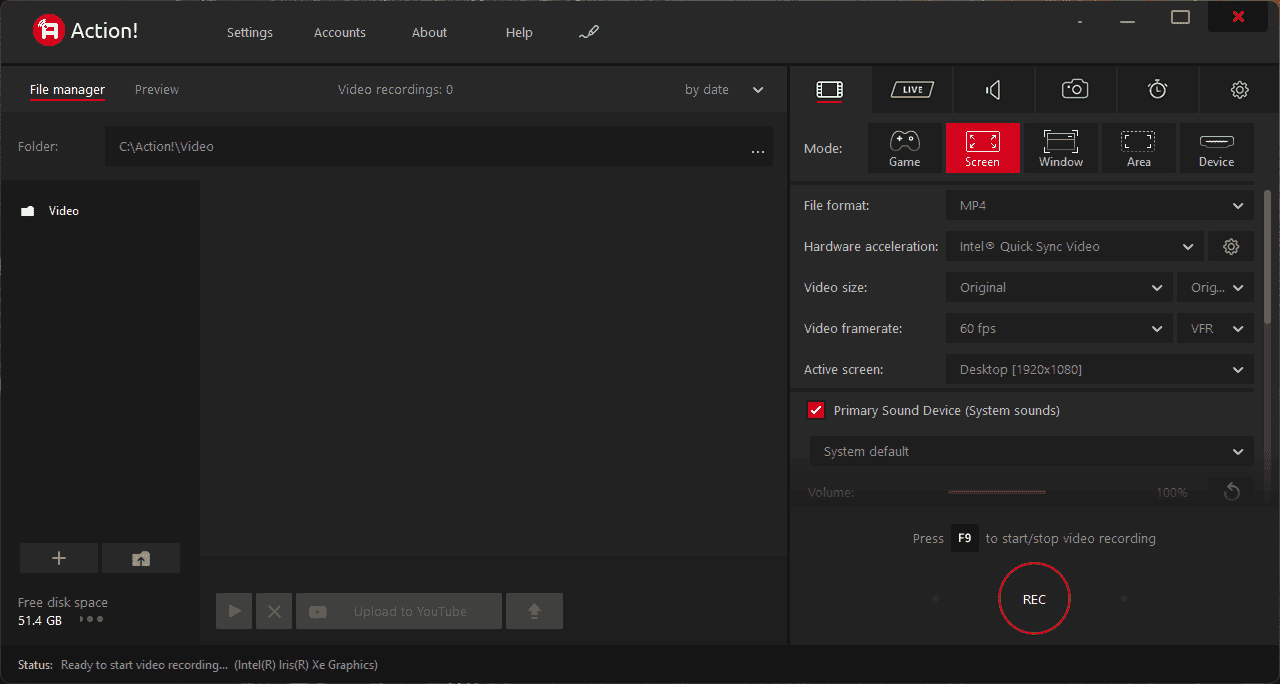Open the LIVE streaming tab
The image size is (1280, 684).
pyautogui.click(x=912, y=90)
